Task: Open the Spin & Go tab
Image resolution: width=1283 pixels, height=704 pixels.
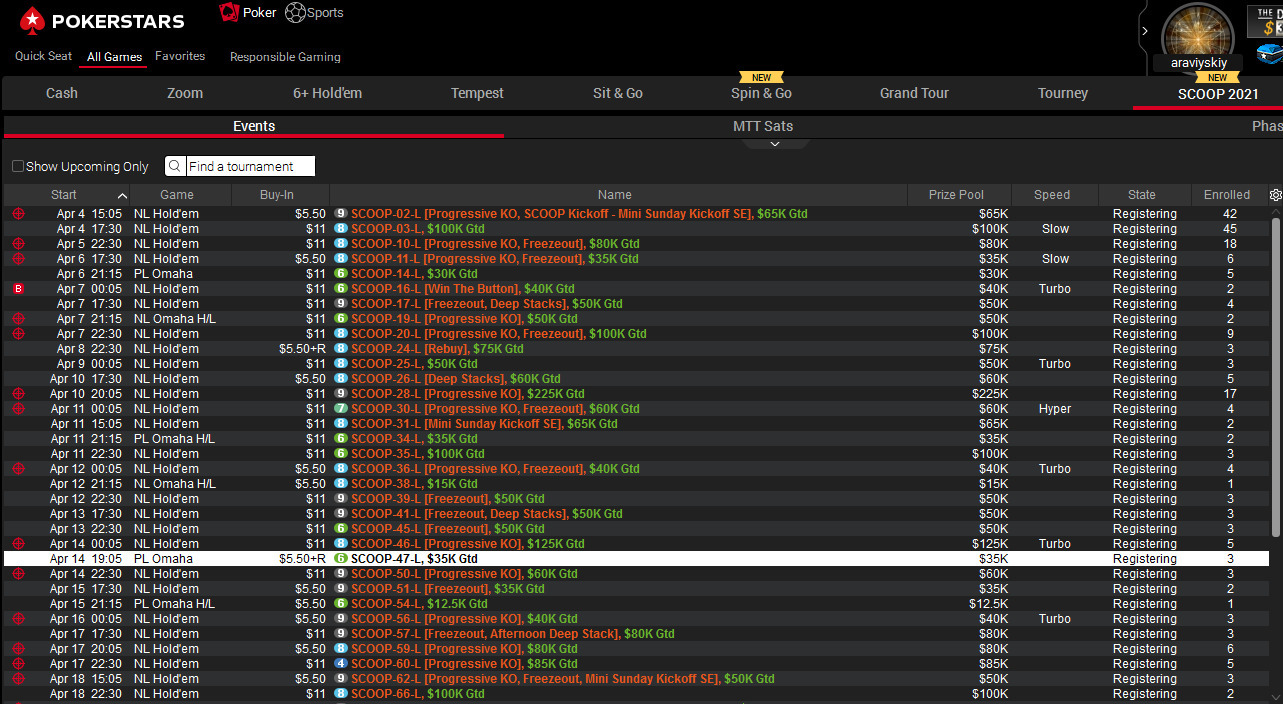Action: coord(761,93)
